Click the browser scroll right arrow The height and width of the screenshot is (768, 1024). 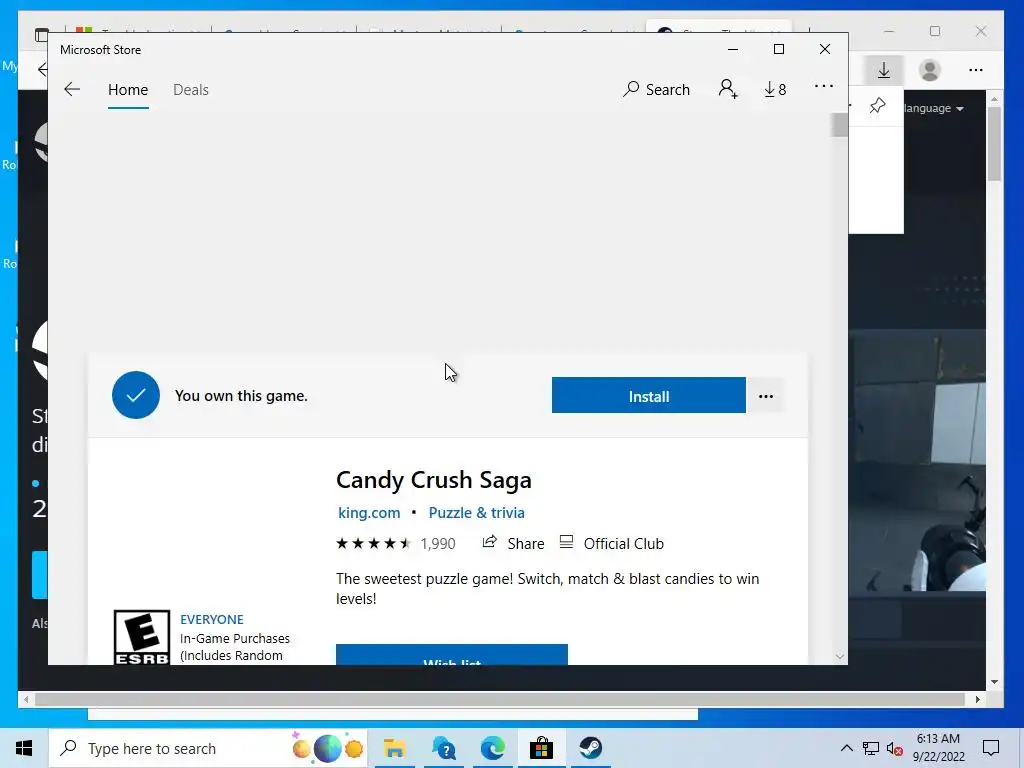tap(978, 699)
